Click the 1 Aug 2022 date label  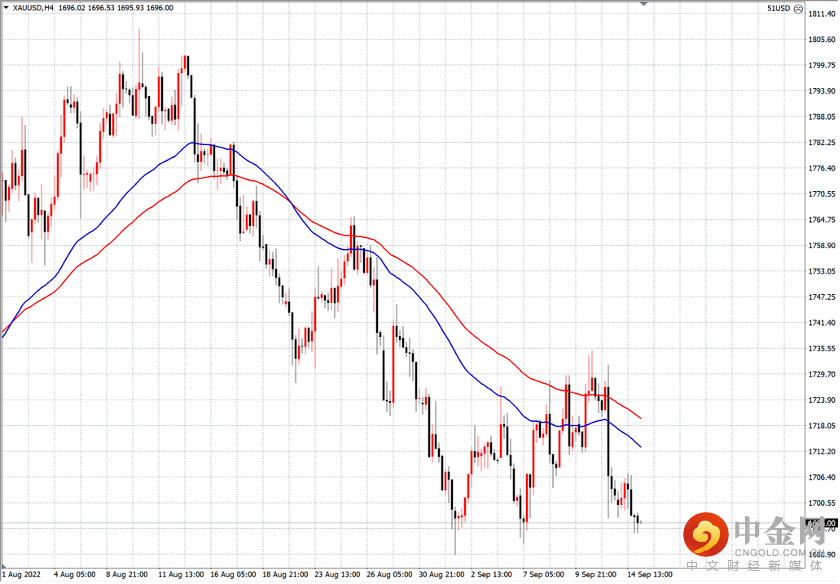coord(21,574)
